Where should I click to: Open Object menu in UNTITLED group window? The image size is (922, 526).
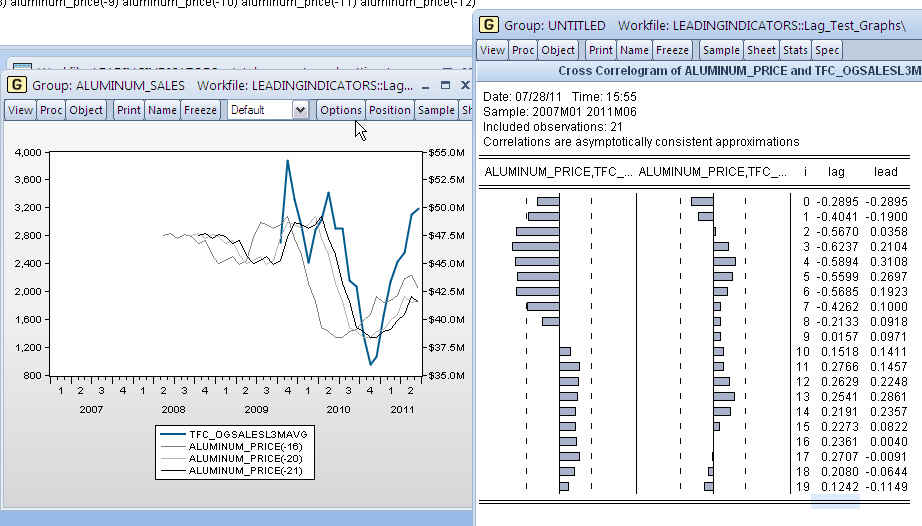[x=557, y=50]
